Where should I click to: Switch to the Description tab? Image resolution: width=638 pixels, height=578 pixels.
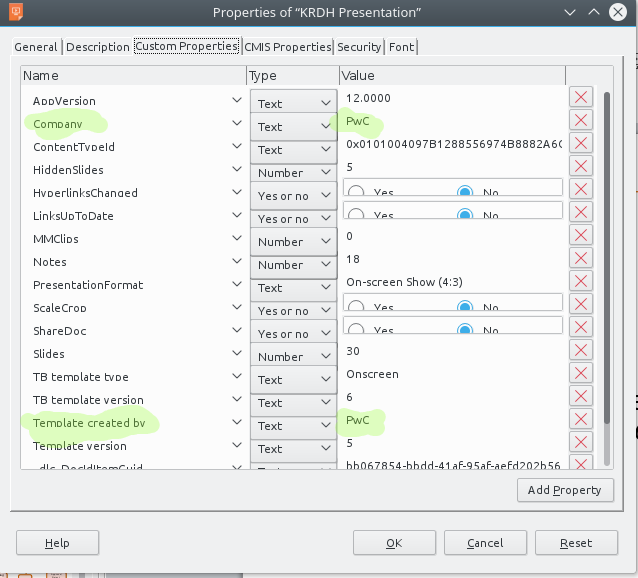pyautogui.click(x=98, y=47)
